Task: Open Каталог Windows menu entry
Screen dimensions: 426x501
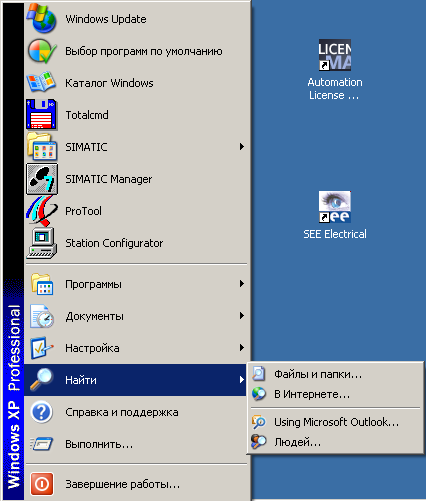Action: tap(136, 83)
